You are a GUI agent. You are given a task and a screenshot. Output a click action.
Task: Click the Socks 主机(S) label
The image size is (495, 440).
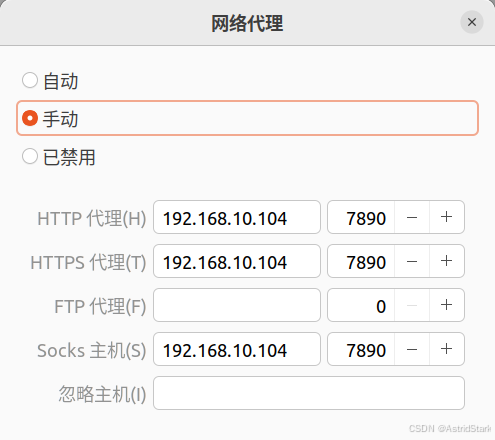[92, 351]
